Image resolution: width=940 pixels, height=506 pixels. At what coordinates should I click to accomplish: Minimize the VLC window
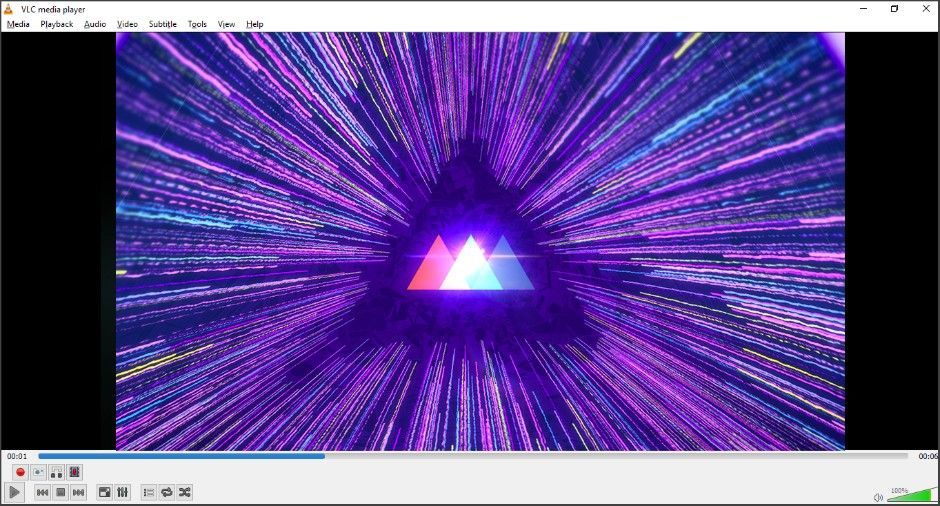864,9
